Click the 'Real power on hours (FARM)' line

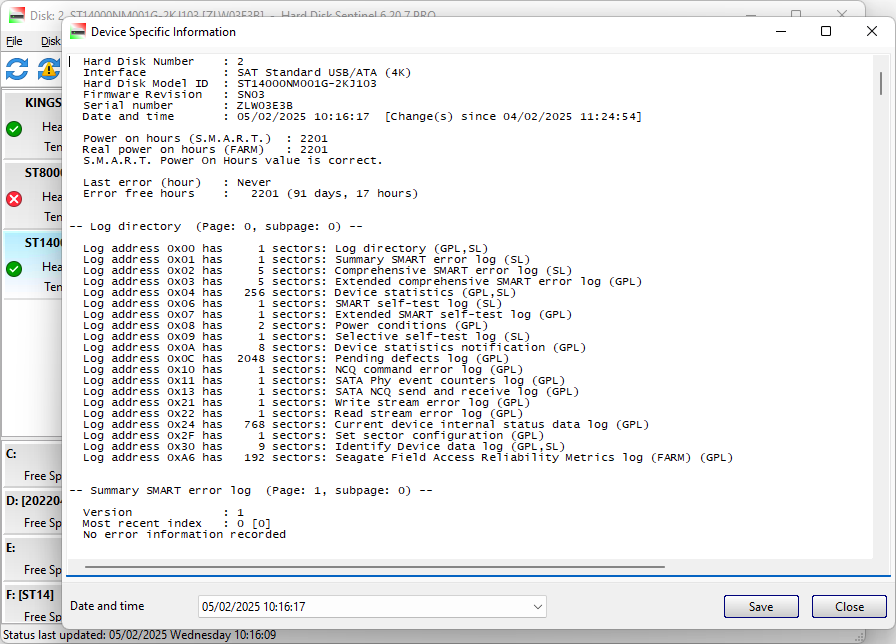tap(205, 150)
